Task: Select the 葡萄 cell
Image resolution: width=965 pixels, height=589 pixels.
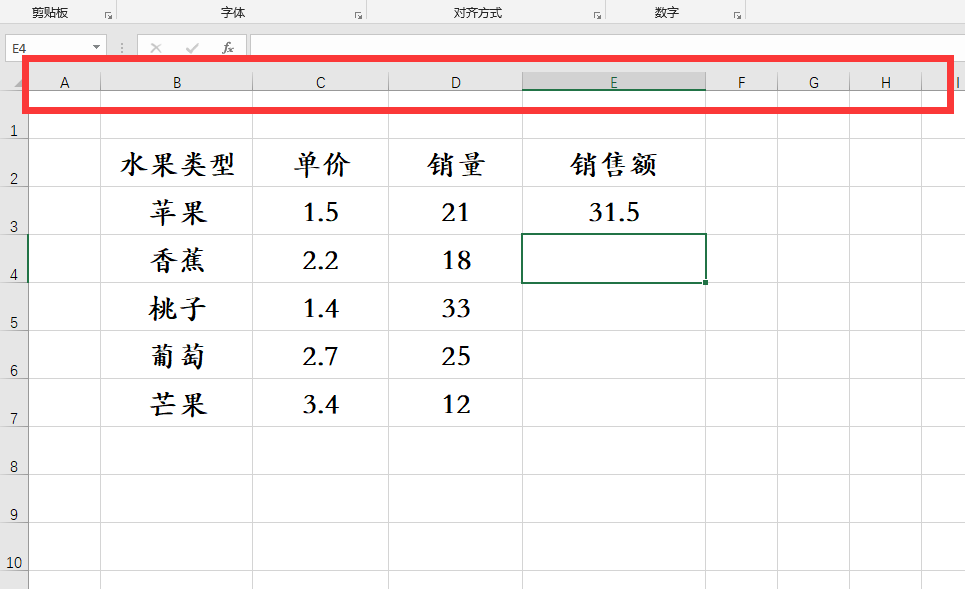Action: click(x=177, y=355)
